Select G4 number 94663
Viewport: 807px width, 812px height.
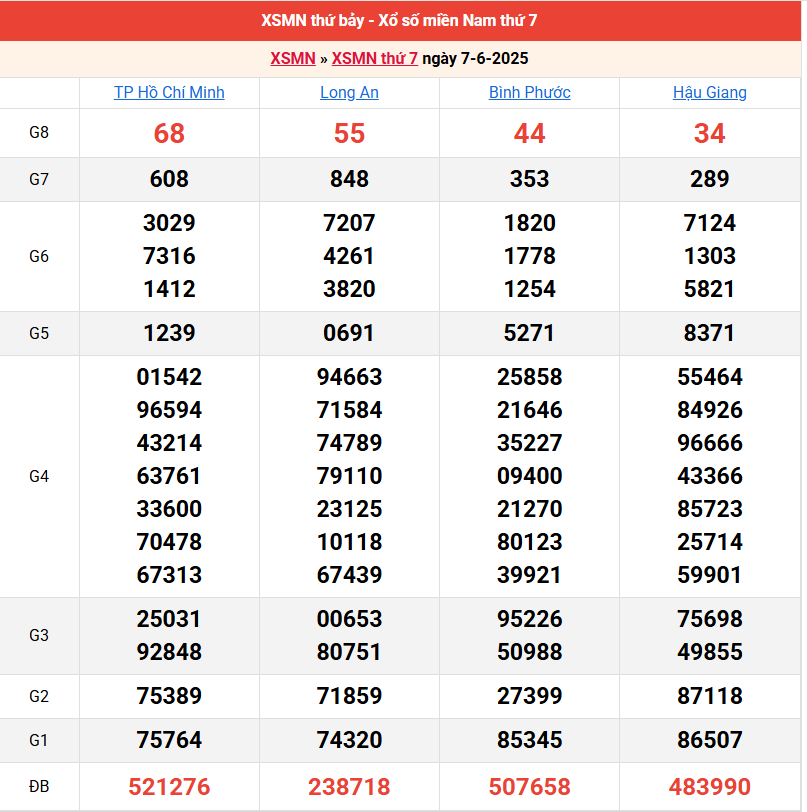[349, 377]
